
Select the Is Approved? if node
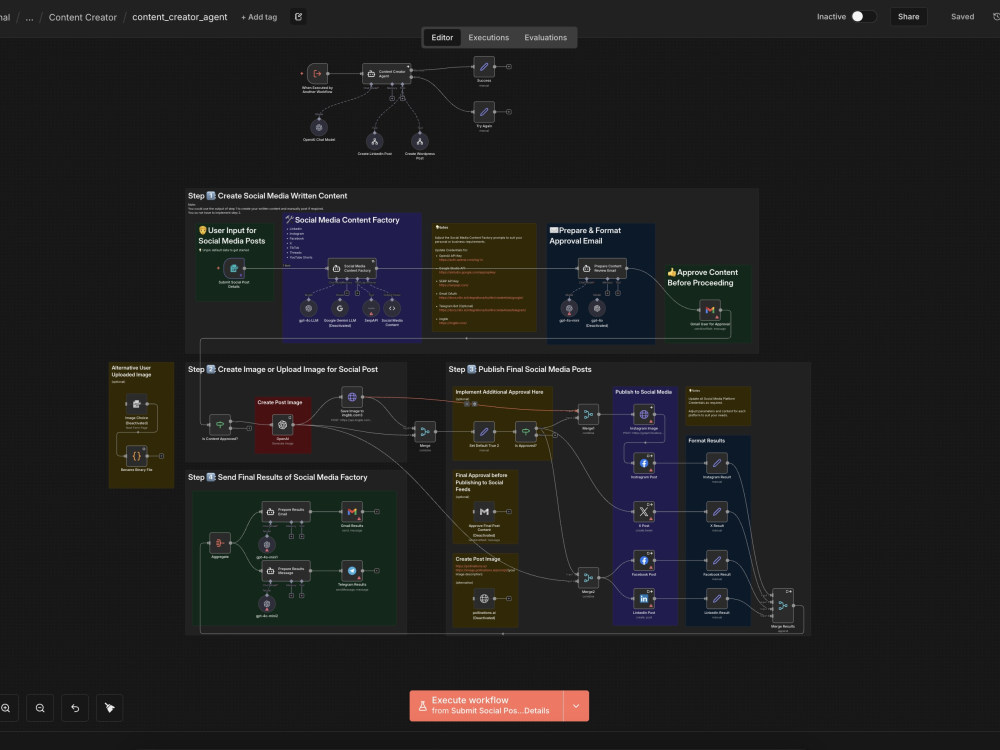(x=526, y=432)
